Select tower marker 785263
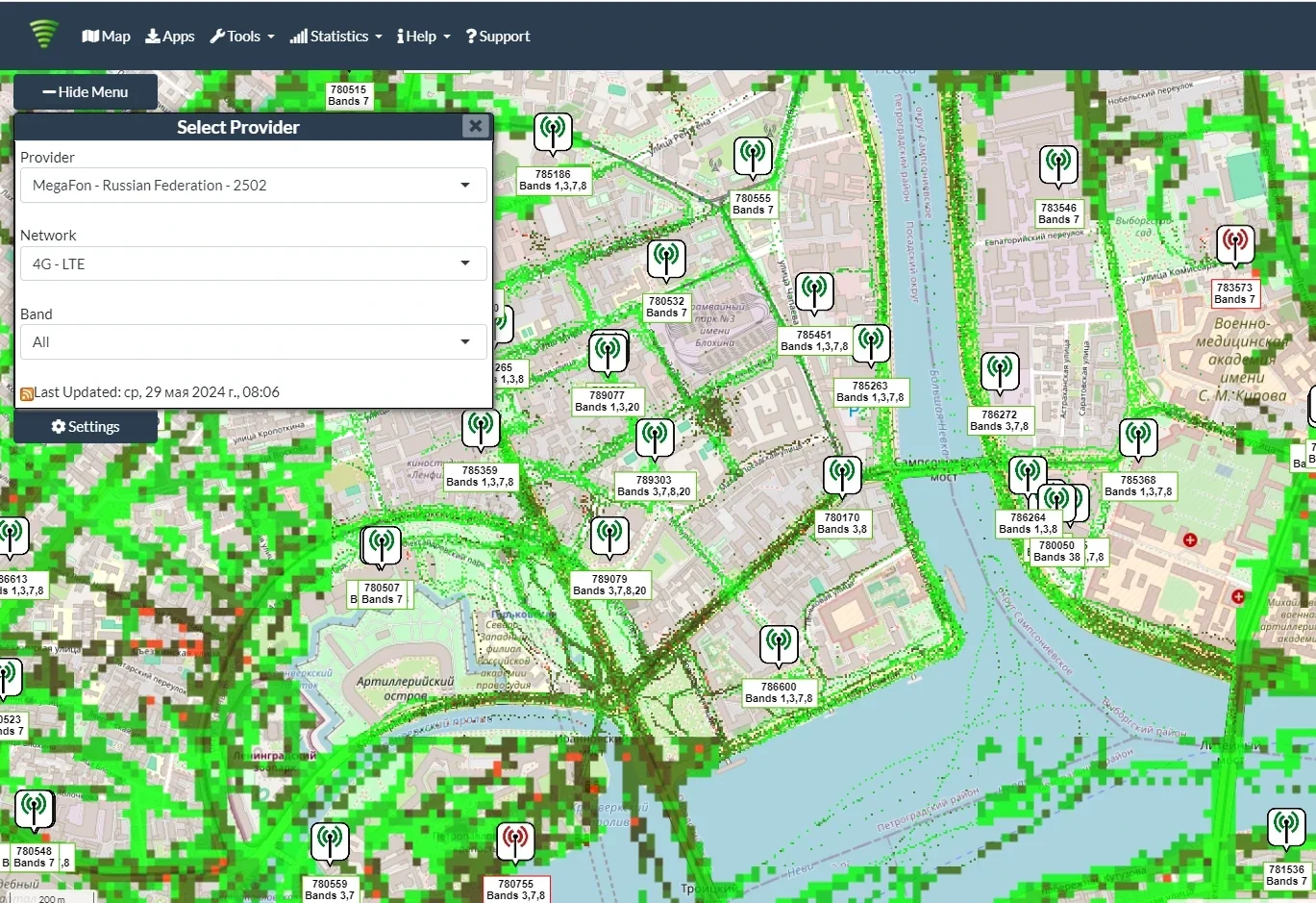Image resolution: width=1316 pixels, height=903 pixels. coord(871,345)
